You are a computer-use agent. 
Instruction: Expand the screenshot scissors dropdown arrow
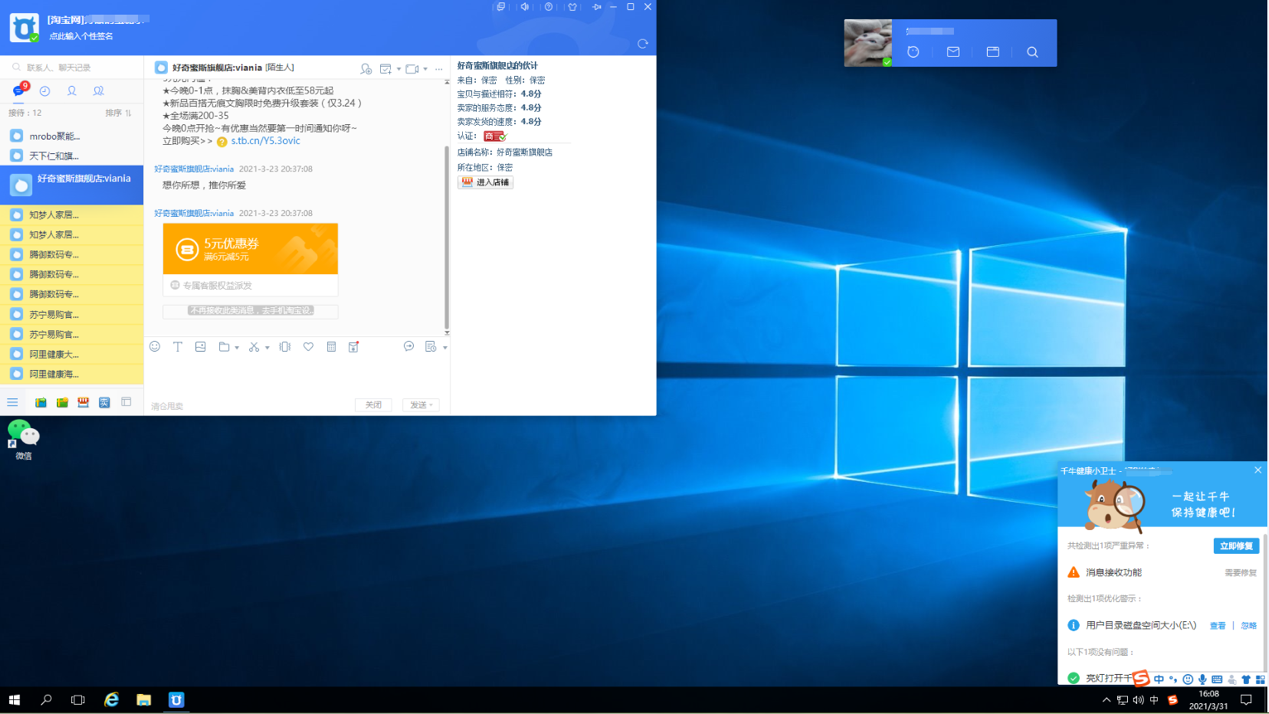267,348
